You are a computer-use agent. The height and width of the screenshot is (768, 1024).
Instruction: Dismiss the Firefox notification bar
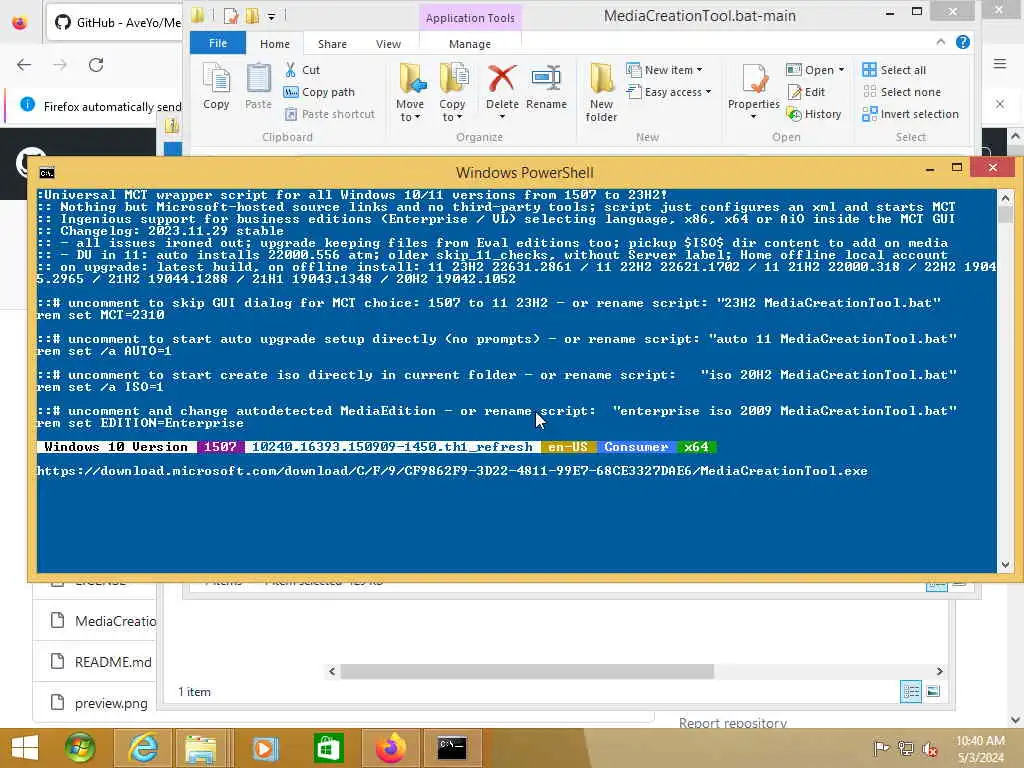pyautogui.click(x=1000, y=104)
